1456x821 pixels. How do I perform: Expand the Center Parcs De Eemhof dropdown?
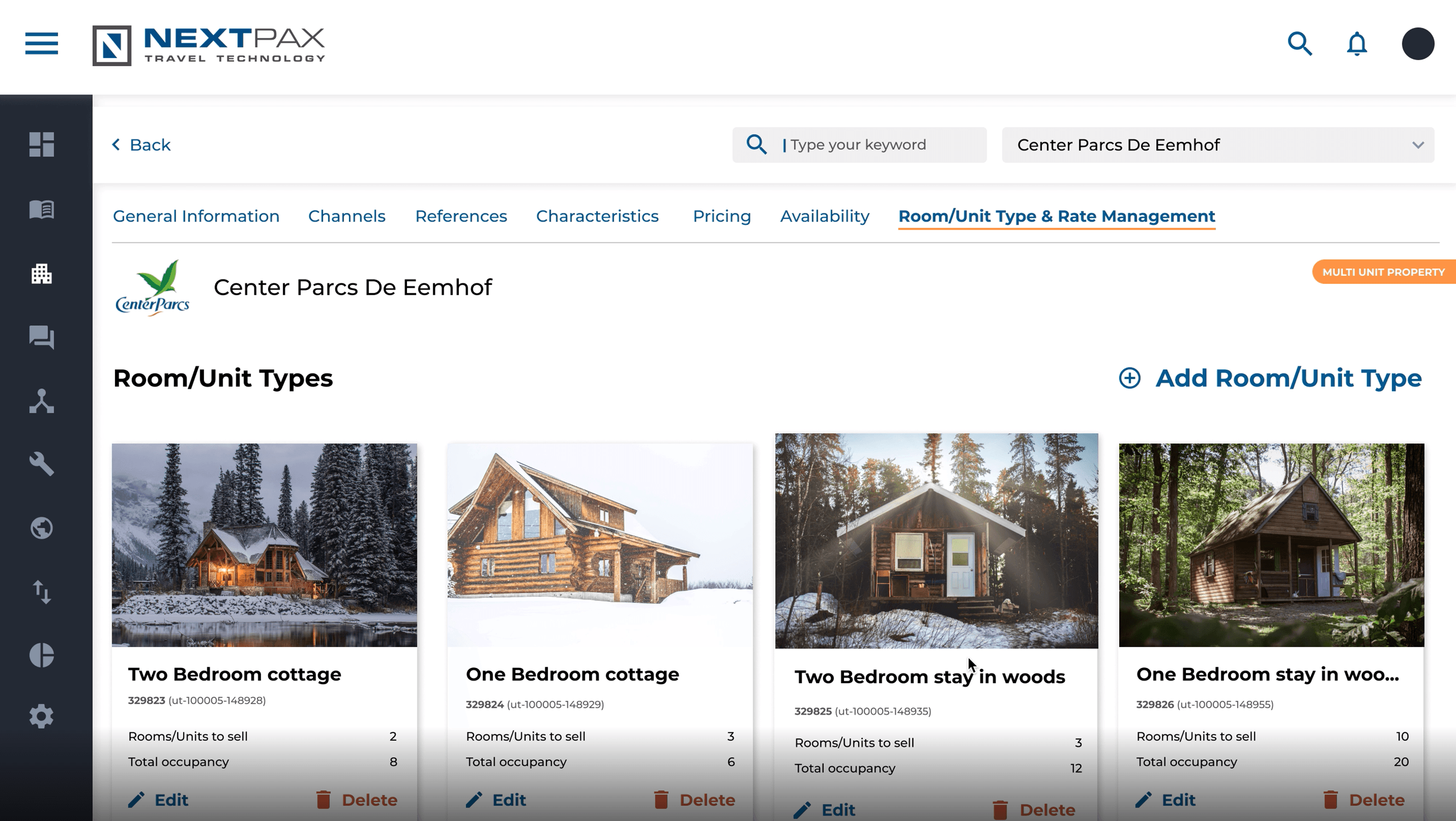(x=1218, y=145)
